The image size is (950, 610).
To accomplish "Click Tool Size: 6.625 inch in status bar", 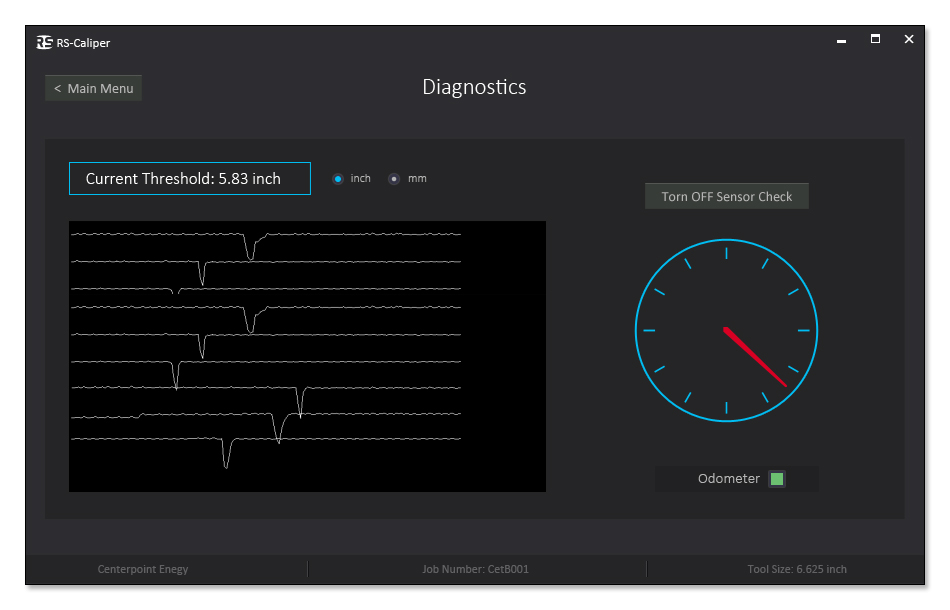I will (x=797, y=569).
